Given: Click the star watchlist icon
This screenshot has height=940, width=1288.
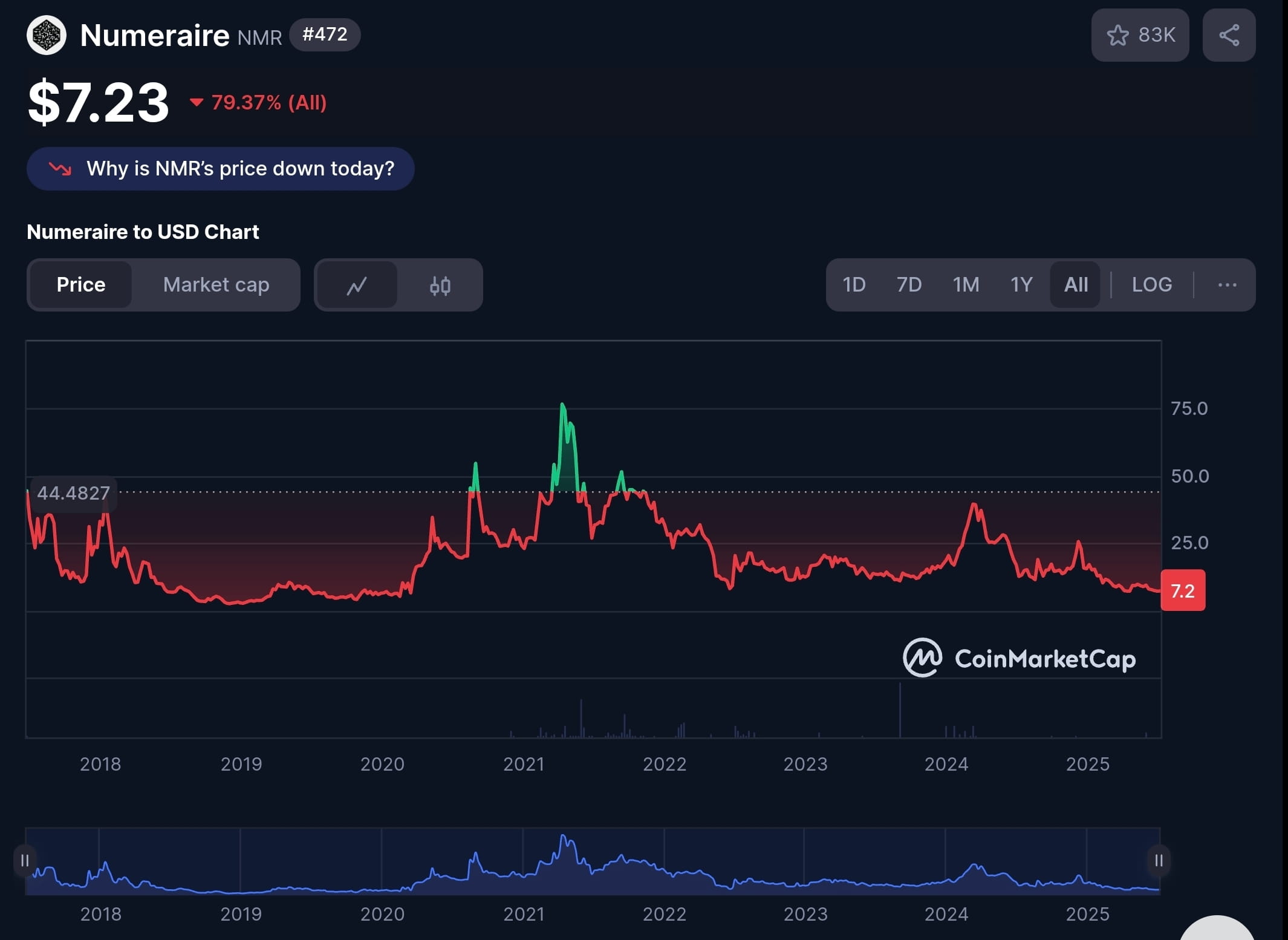Looking at the screenshot, I should [x=1117, y=35].
